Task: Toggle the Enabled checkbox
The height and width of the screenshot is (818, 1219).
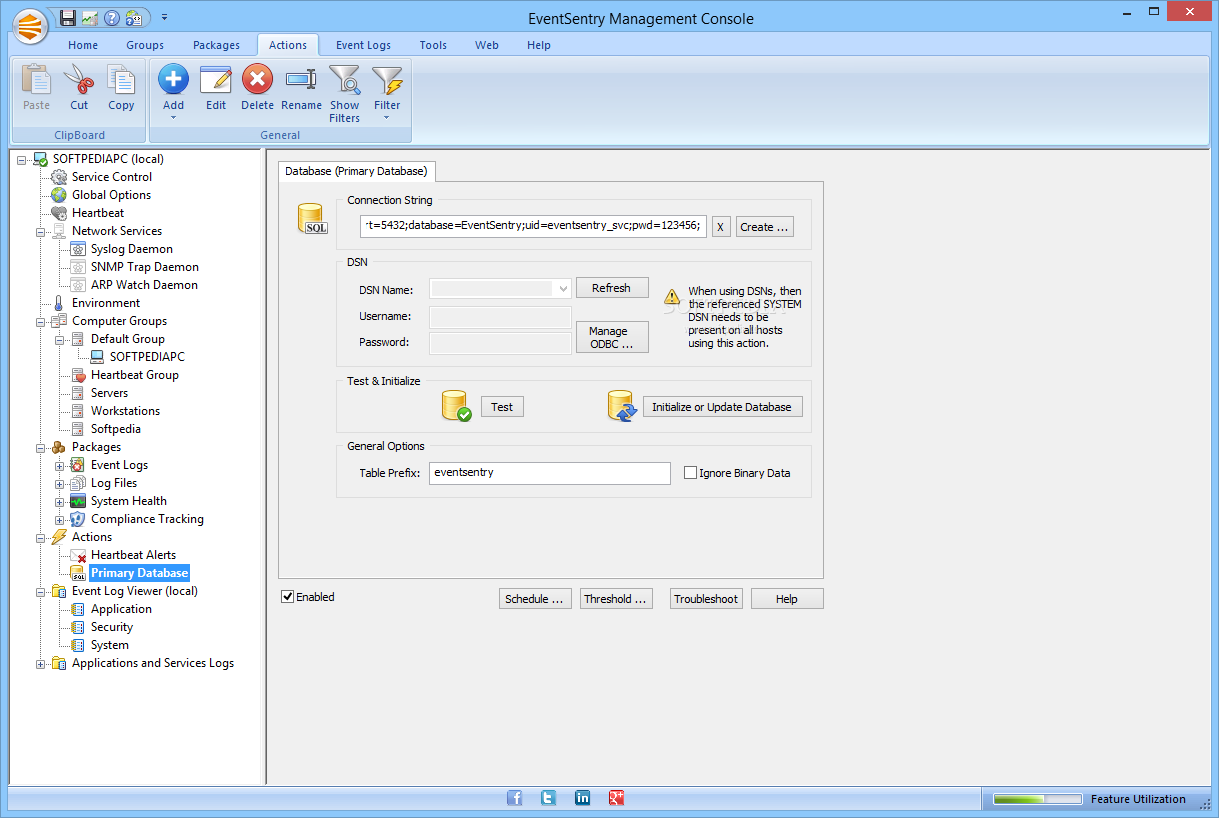Action: 288,597
